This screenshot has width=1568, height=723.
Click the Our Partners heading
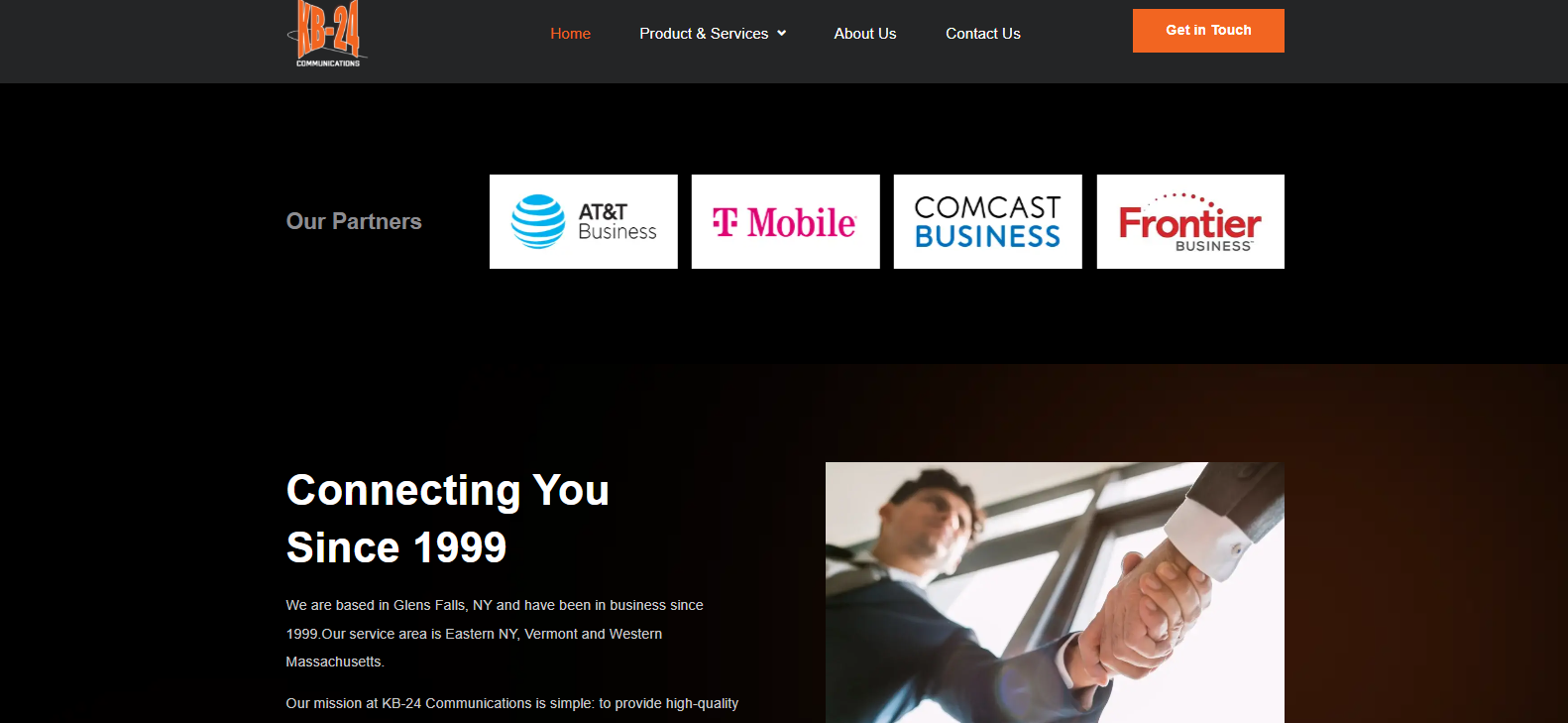(354, 221)
